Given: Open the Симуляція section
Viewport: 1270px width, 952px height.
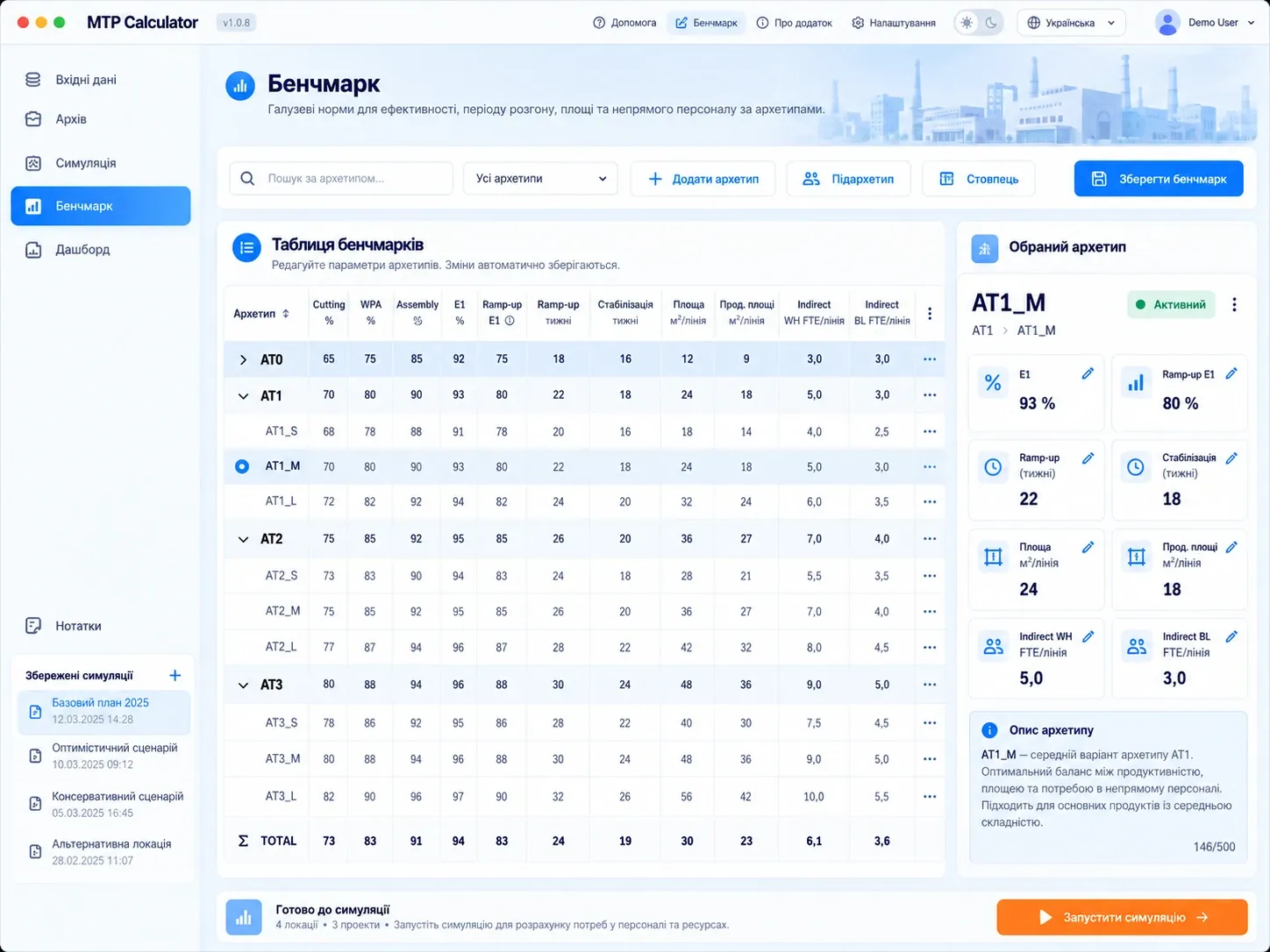Looking at the screenshot, I should click(x=101, y=163).
